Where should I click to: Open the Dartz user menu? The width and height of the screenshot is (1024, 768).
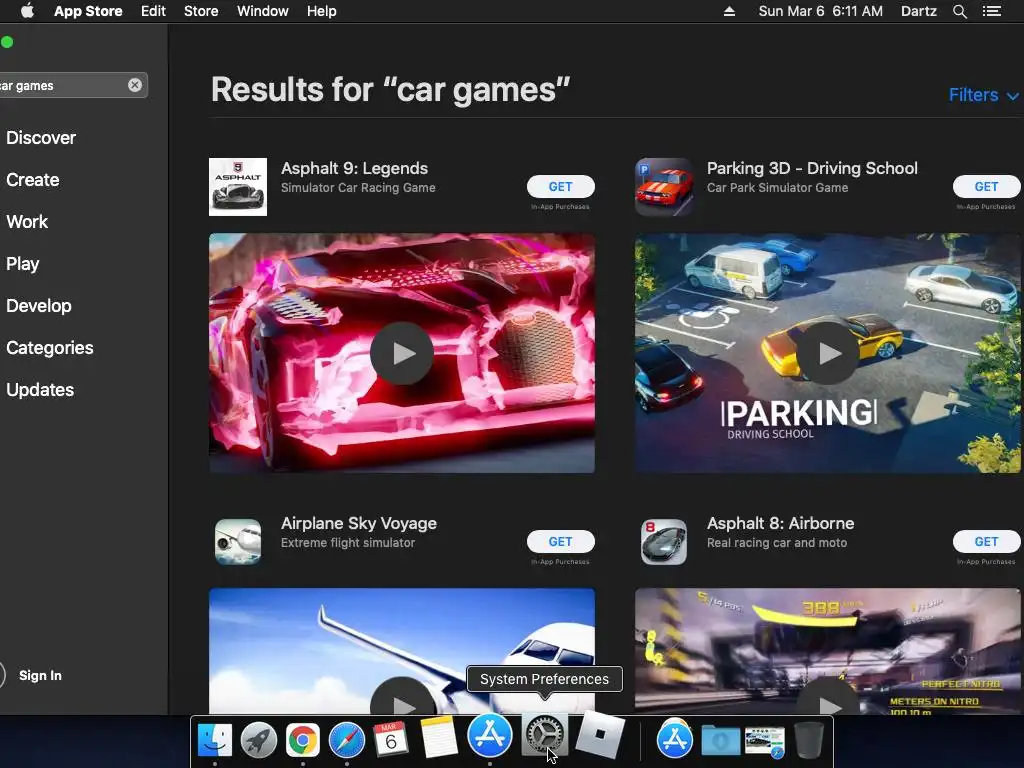click(918, 11)
